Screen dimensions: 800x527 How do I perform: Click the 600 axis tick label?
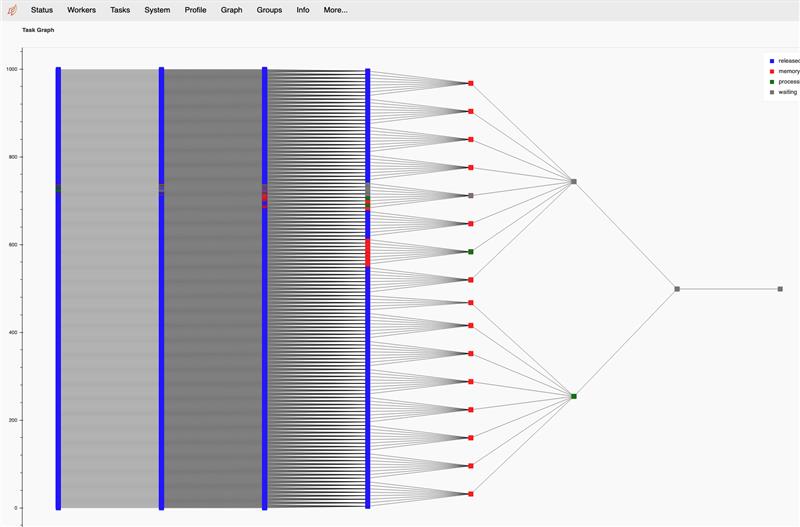[x=13, y=245]
